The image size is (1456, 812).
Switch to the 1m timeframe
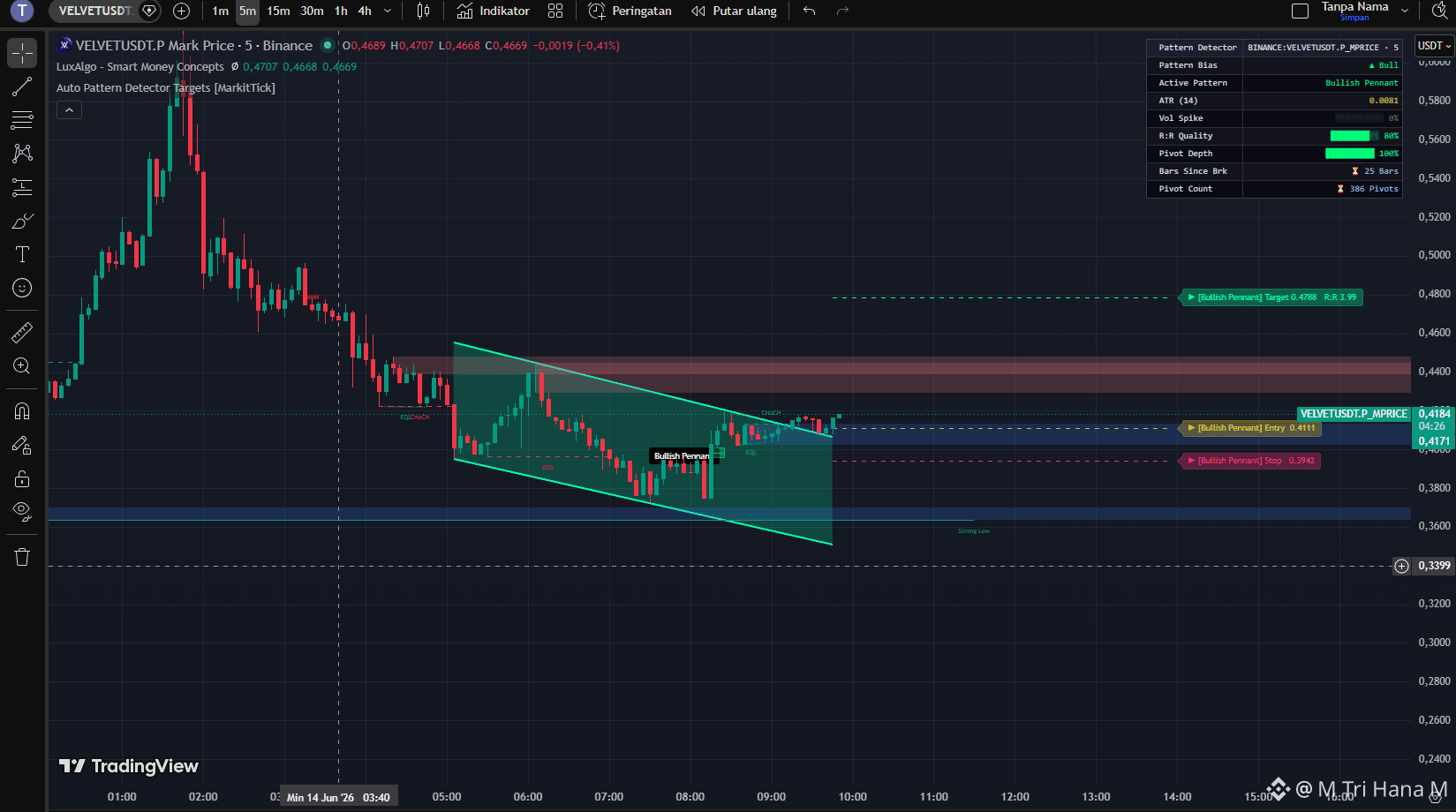pyautogui.click(x=221, y=11)
